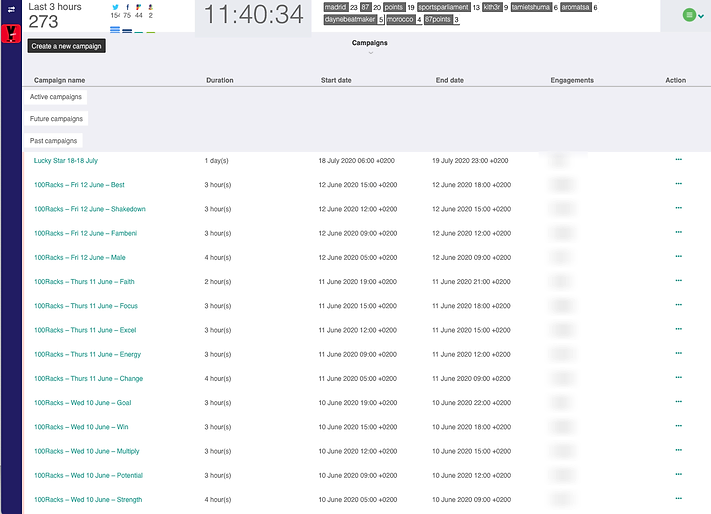Screen dimensions: 711x514
Task: Expand the Future campaigns section
Action: point(56,119)
